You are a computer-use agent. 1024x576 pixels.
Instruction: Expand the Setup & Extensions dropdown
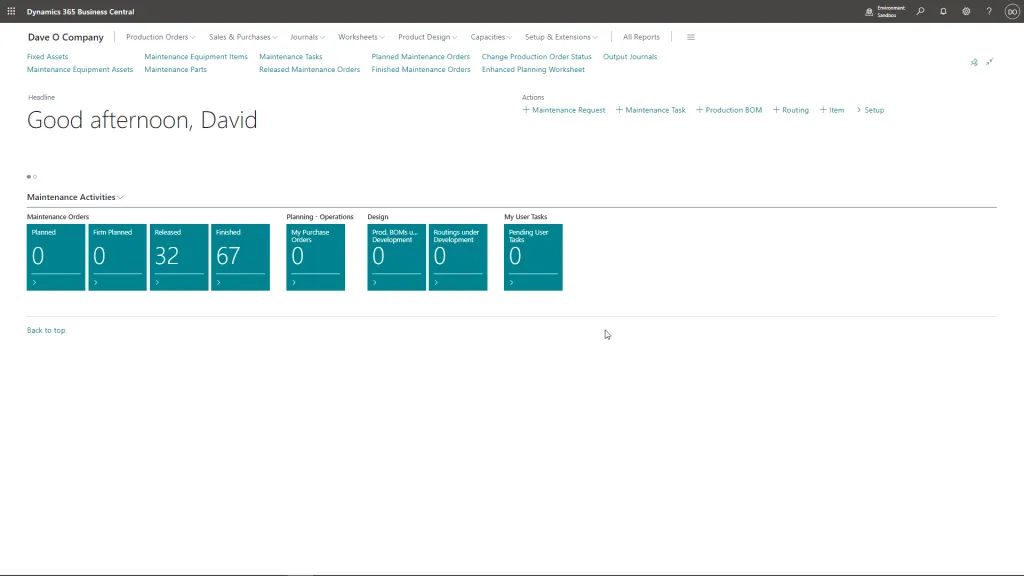coord(561,36)
